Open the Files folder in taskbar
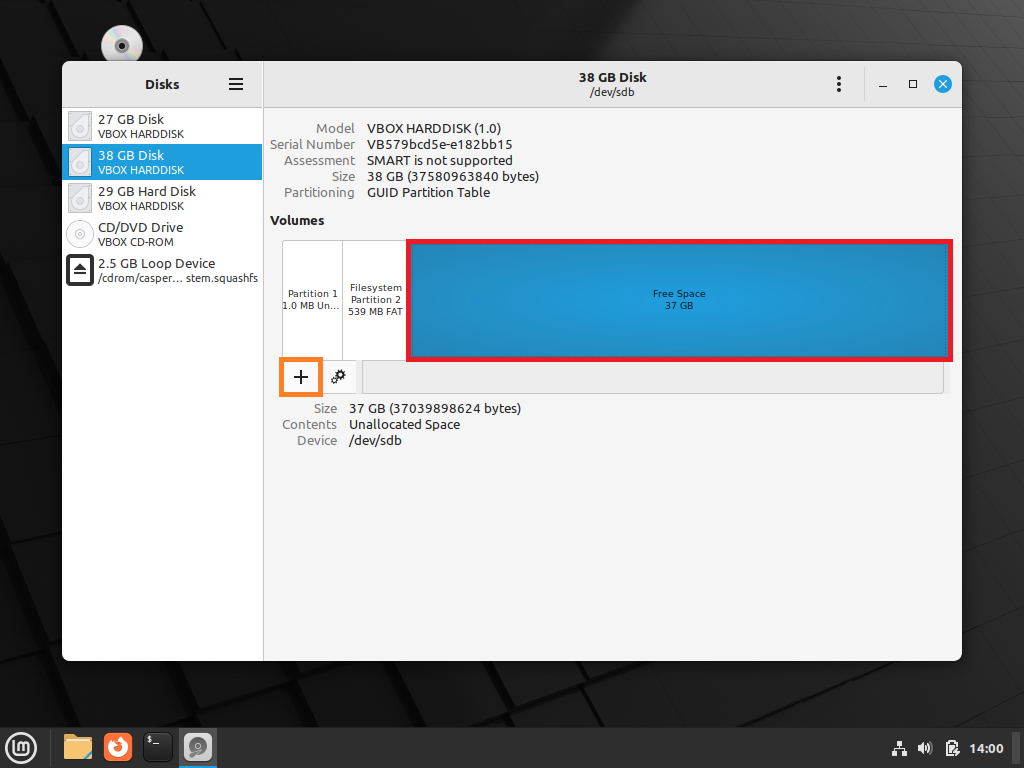1024x768 pixels. point(78,747)
